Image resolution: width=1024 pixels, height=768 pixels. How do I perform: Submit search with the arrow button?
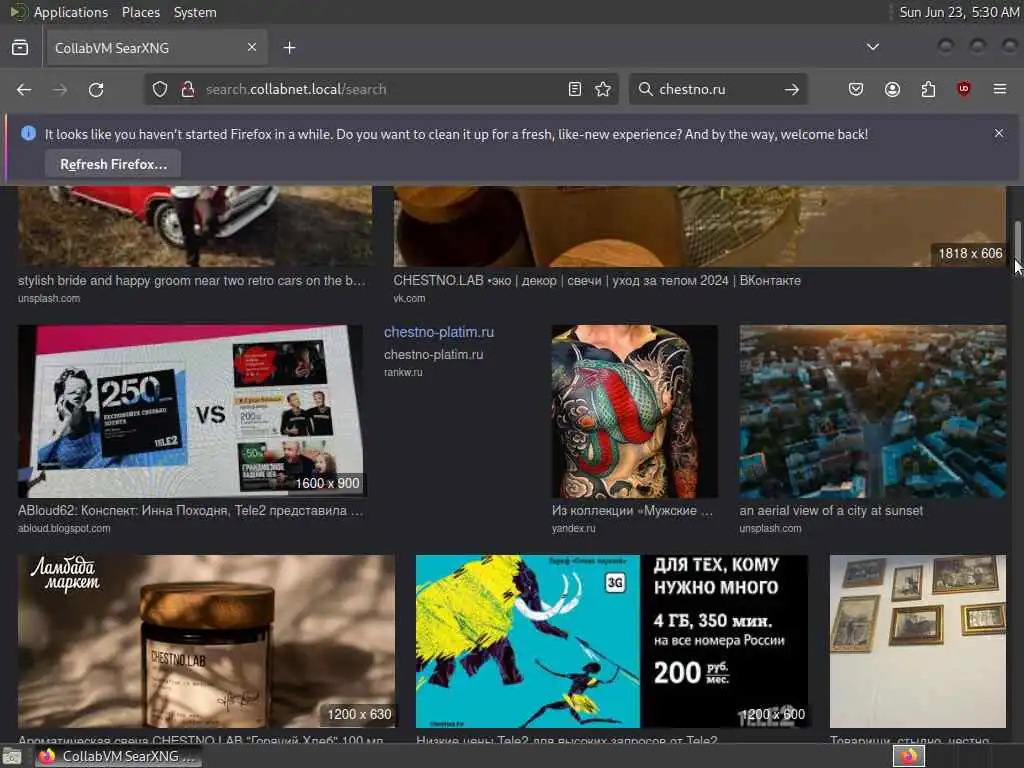tap(792, 89)
